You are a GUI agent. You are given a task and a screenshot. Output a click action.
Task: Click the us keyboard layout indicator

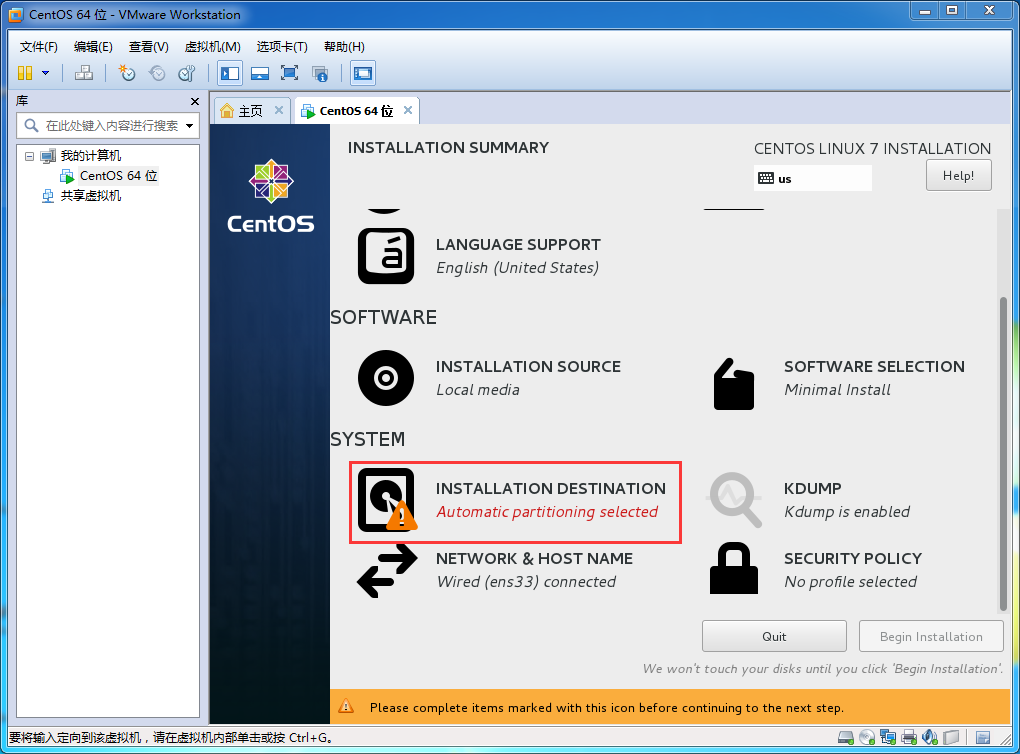(x=812, y=178)
